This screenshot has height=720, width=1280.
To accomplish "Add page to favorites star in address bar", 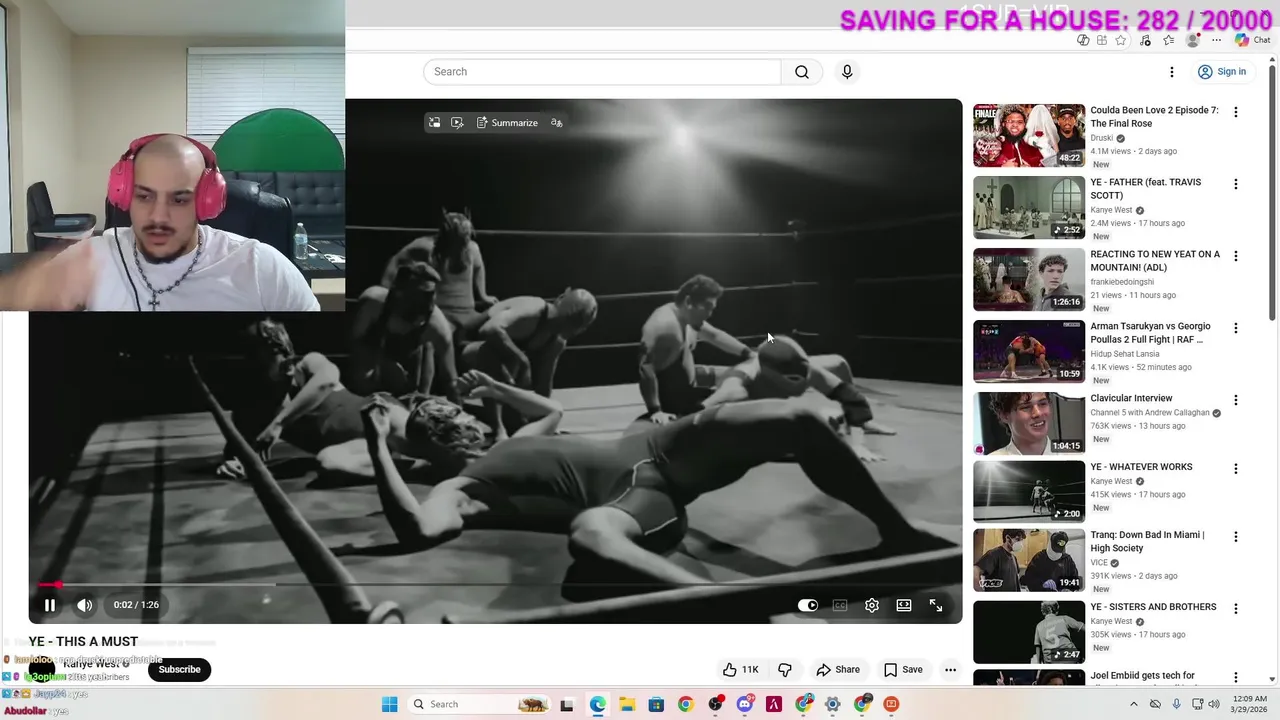I will pyautogui.click(x=1121, y=40).
